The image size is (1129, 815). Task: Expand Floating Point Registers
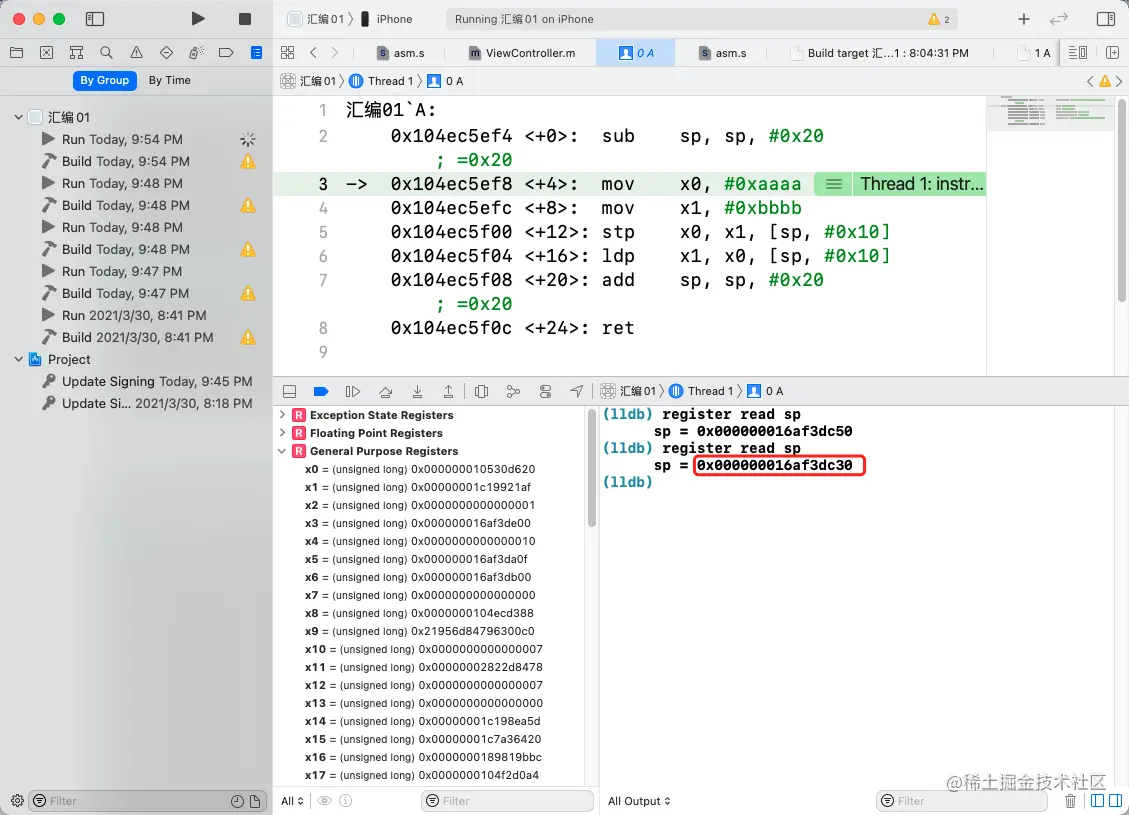pos(282,433)
